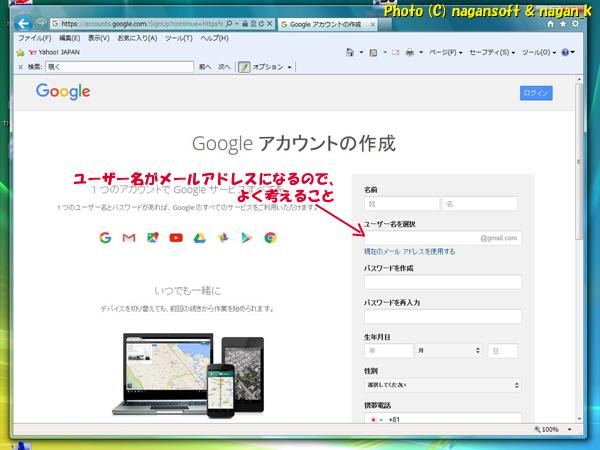600x450 pixels.
Task: Click the Google Maps icon
Action: coord(152,237)
